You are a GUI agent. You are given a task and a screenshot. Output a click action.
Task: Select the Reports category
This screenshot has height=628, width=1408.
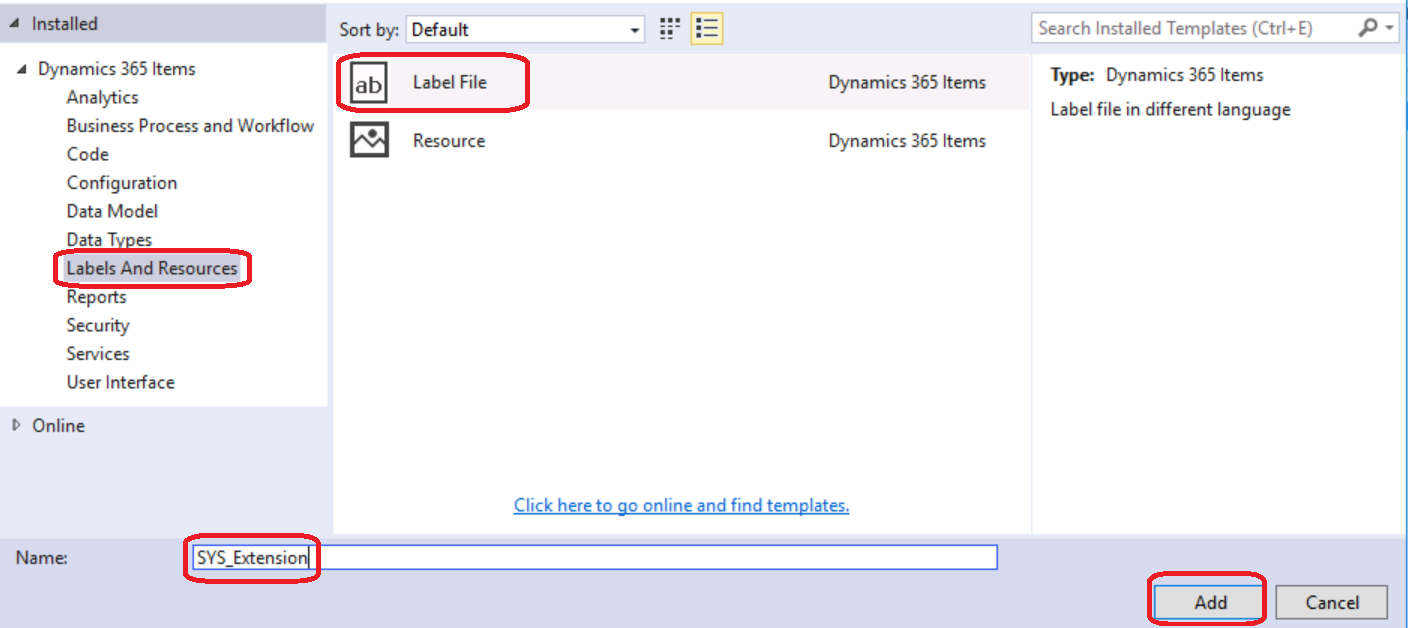(x=96, y=297)
